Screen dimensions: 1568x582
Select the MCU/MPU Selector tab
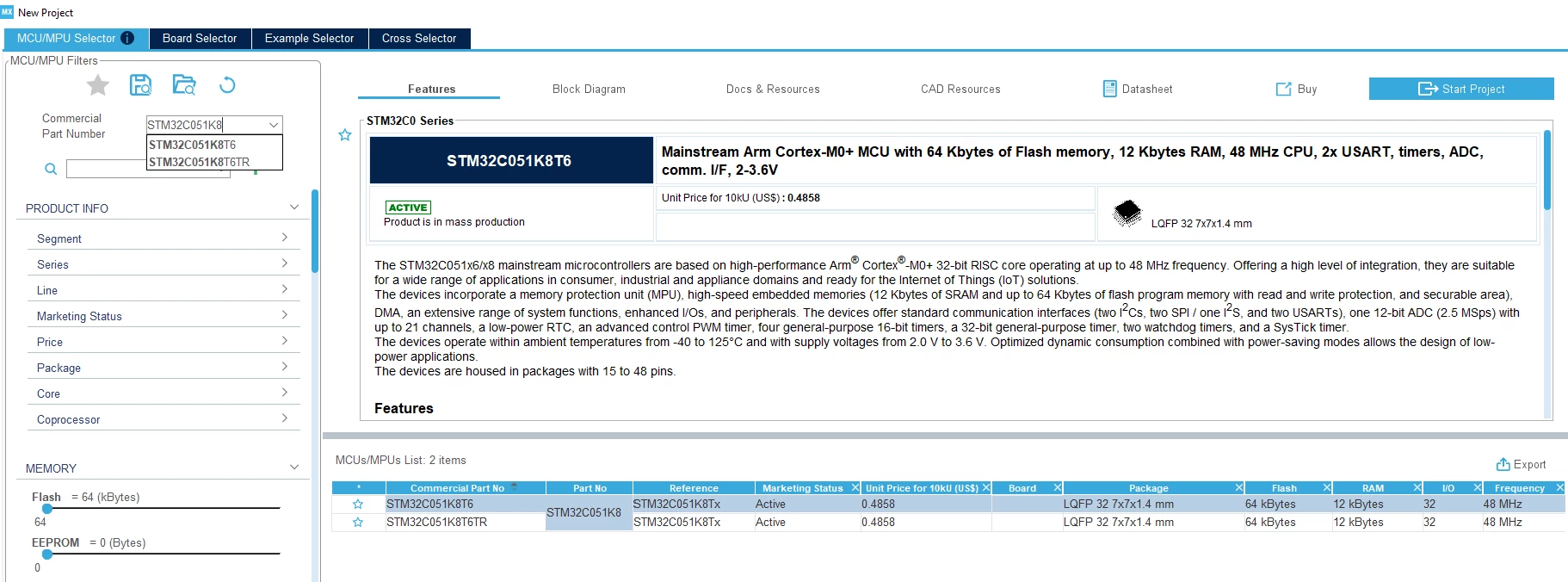[x=76, y=39]
